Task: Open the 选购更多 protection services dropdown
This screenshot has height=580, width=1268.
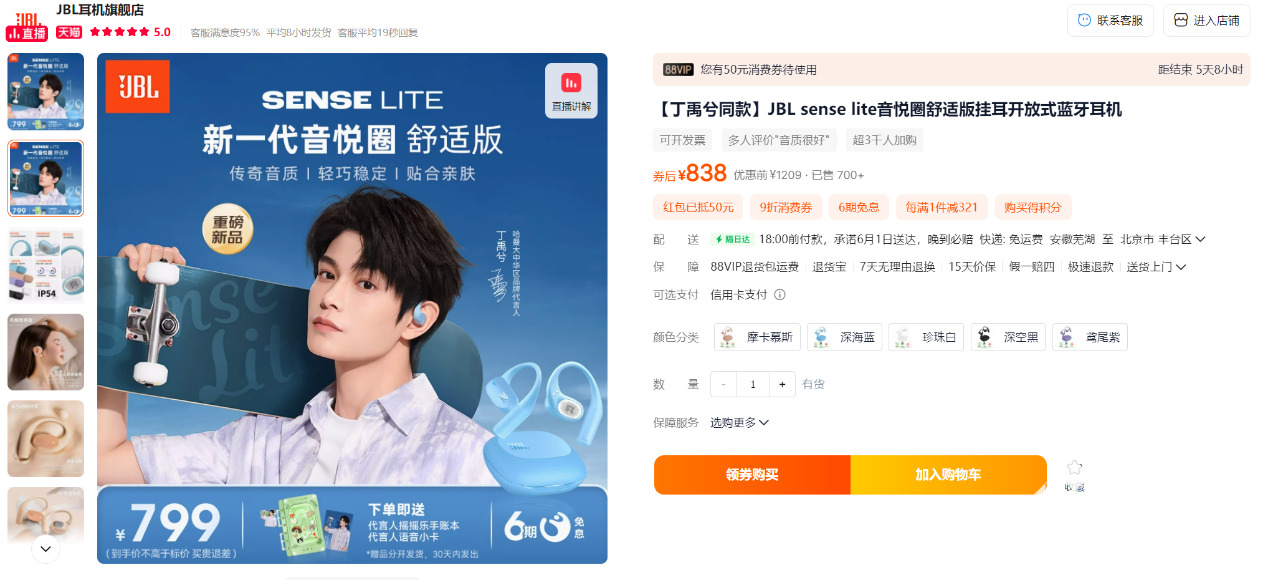Action: click(x=739, y=423)
